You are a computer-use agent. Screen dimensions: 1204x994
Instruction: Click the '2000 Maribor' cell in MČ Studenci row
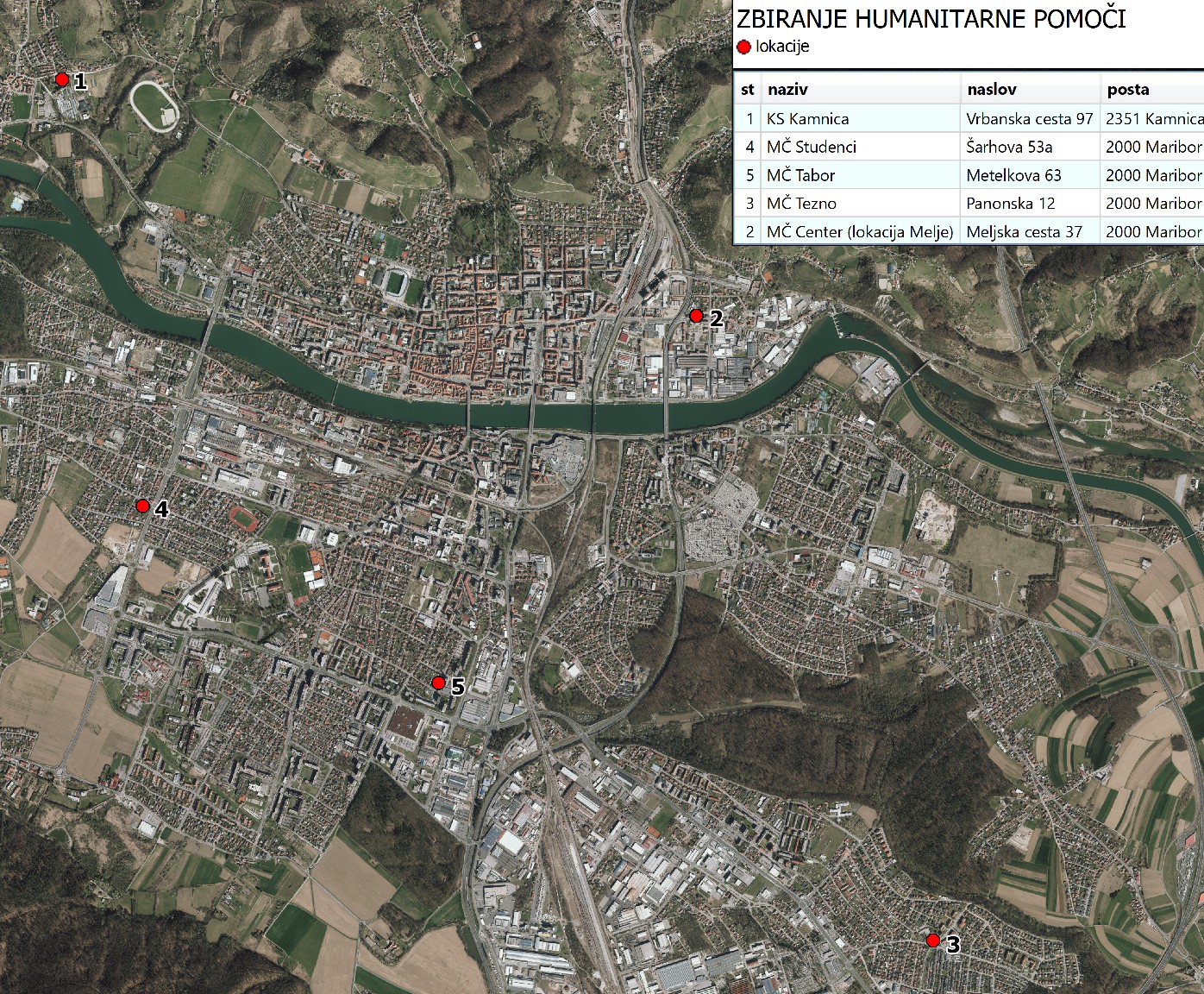[1152, 147]
